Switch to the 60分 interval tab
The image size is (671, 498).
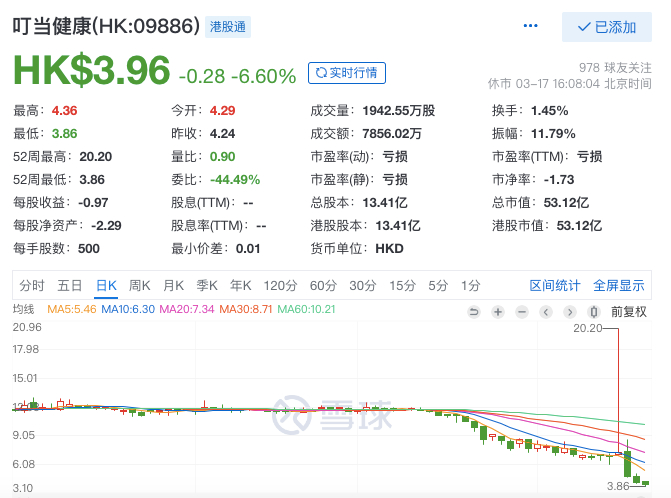(323, 285)
